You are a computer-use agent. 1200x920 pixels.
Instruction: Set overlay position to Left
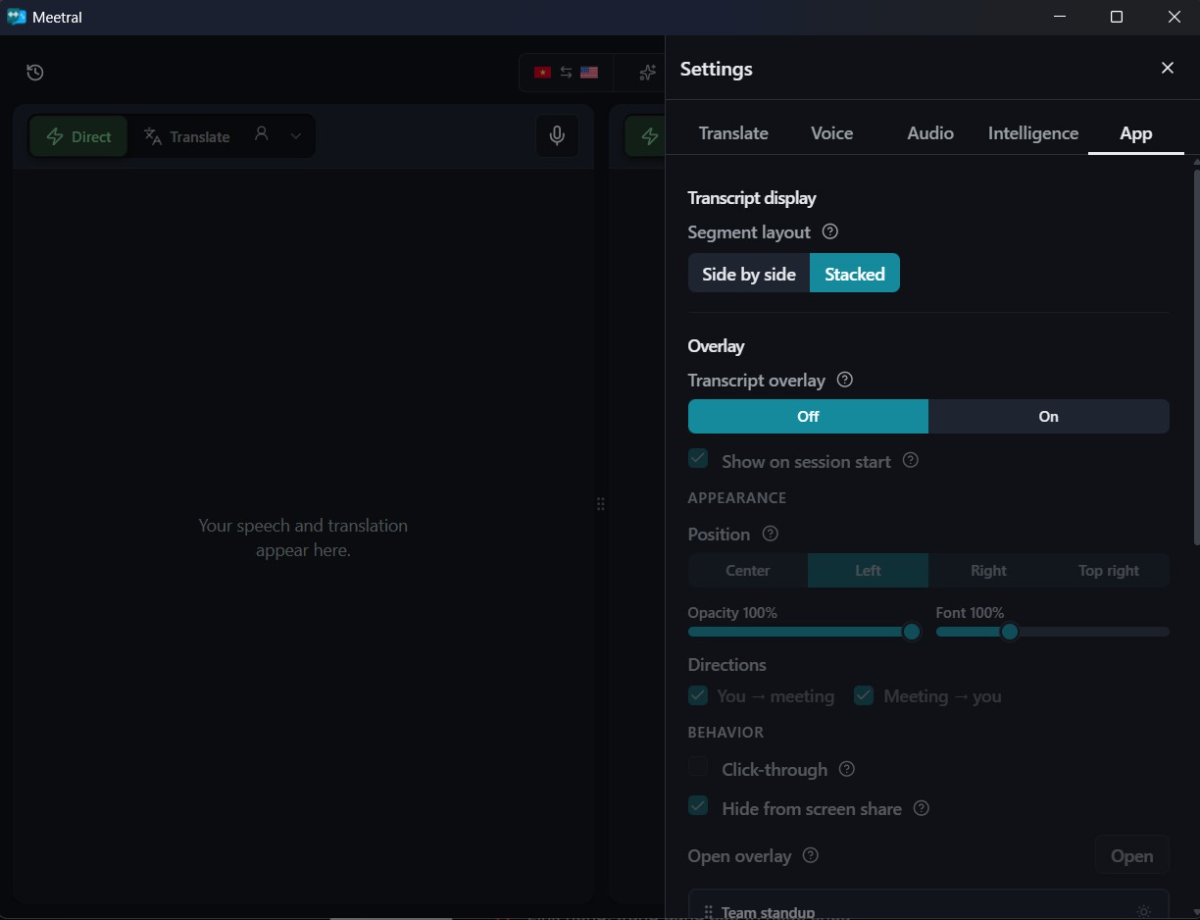(x=868, y=571)
